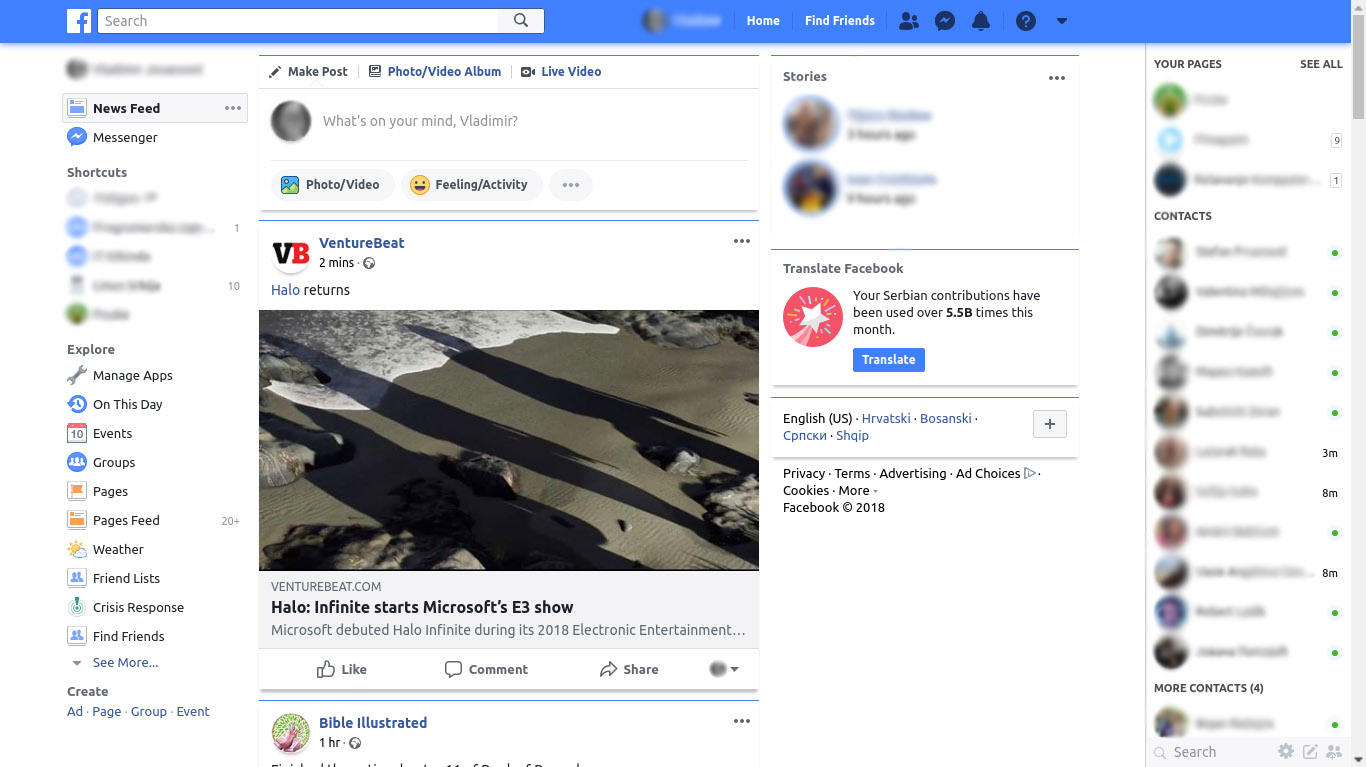1366x767 pixels.
Task: Open Pages flag icon in Explore
Action: 77,491
